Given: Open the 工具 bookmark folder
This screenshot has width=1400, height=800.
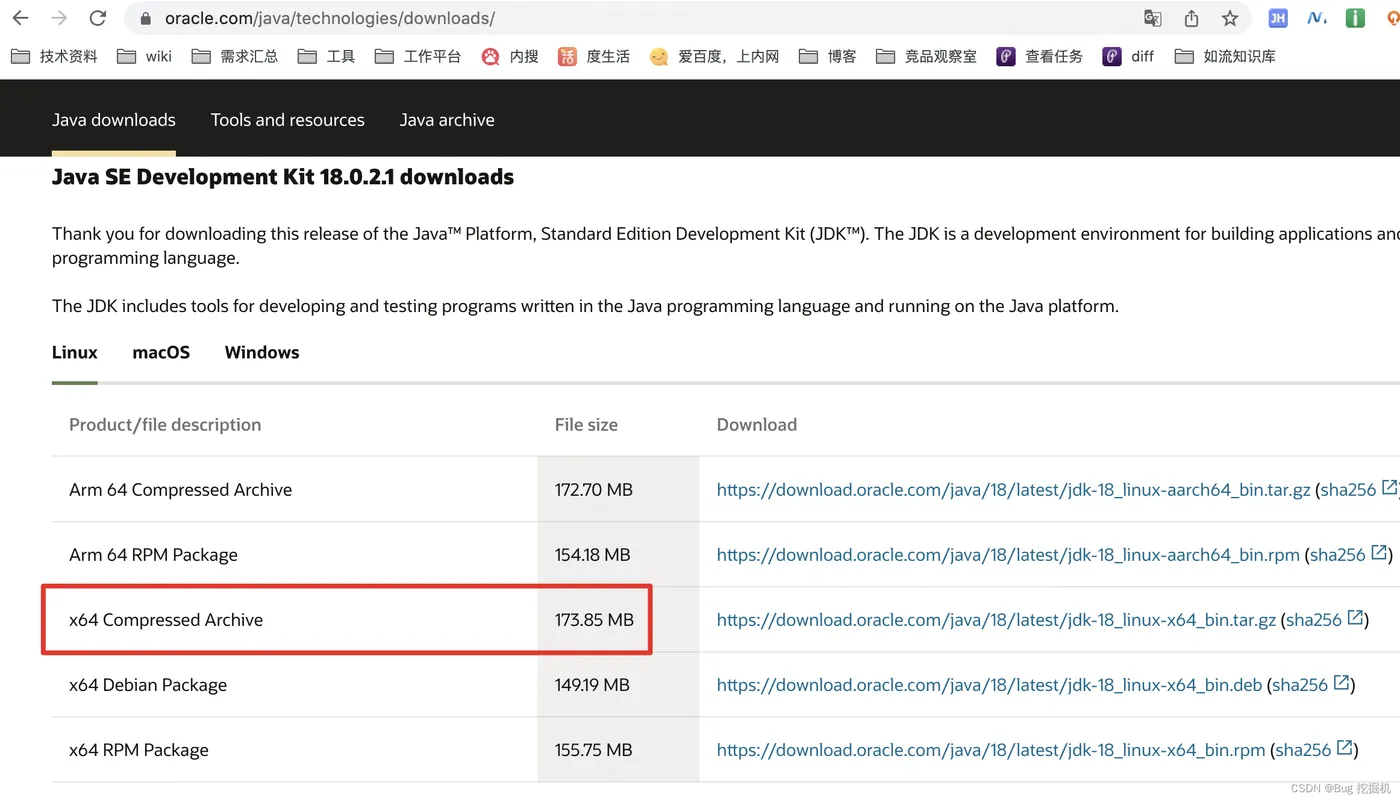Looking at the screenshot, I should [327, 56].
